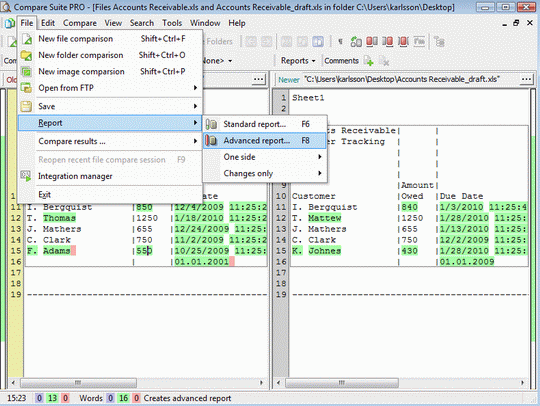Expand the Open from FTP submenu arrow
The width and height of the screenshot is (540, 406).
pos(195,88)
